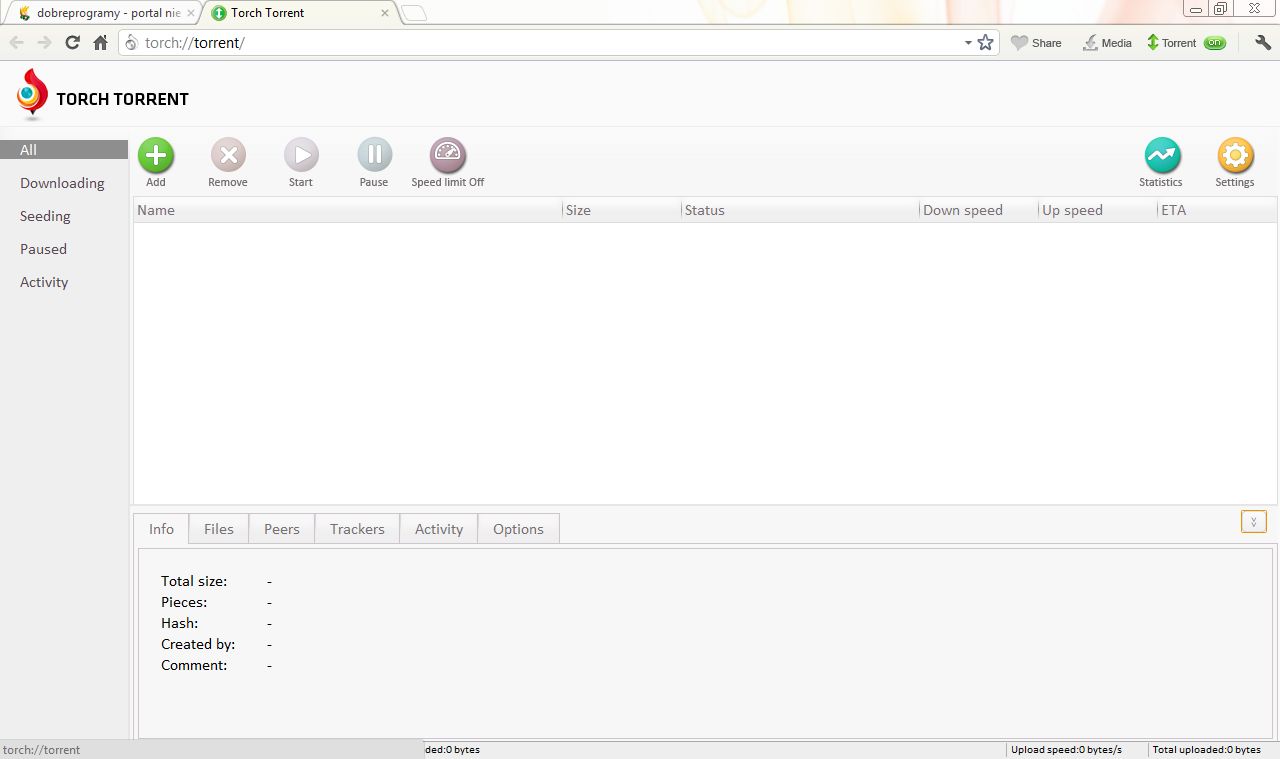This screenshot has width=1280, height=759.
Task: Click the Pieces label
Action: [x=184, y=602]
